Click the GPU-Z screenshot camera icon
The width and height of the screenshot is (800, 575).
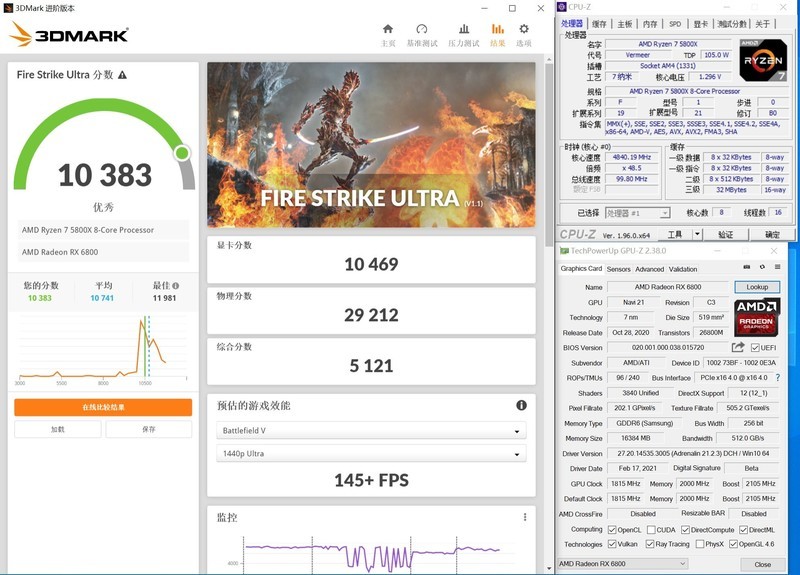[746, 267]
